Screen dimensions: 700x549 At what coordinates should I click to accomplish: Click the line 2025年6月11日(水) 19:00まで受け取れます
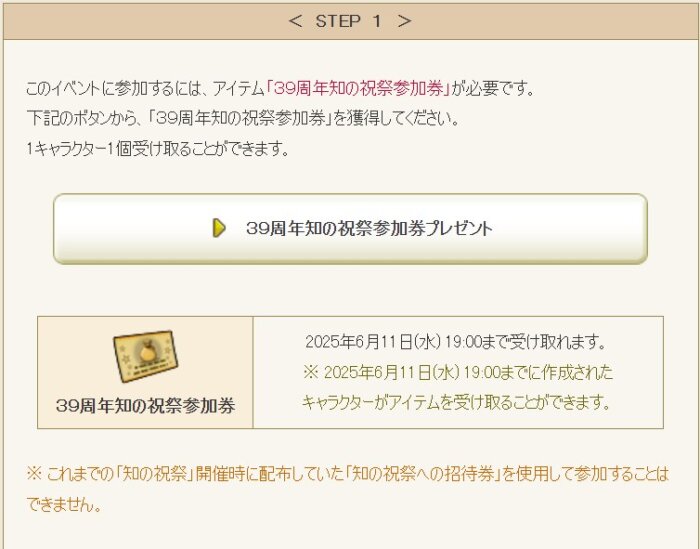pos(456,342)
